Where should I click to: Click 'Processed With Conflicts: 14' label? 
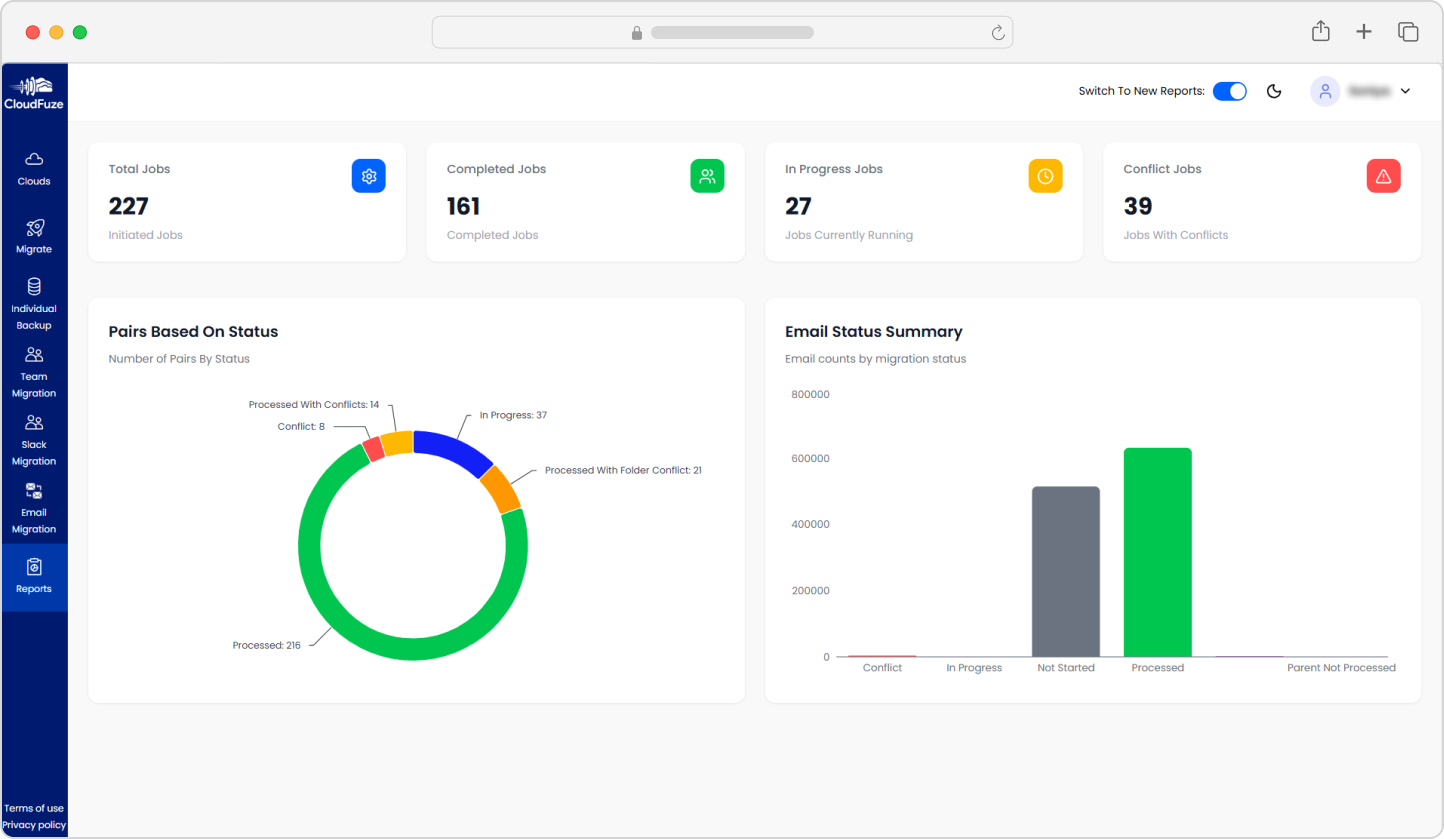point(314,404)
